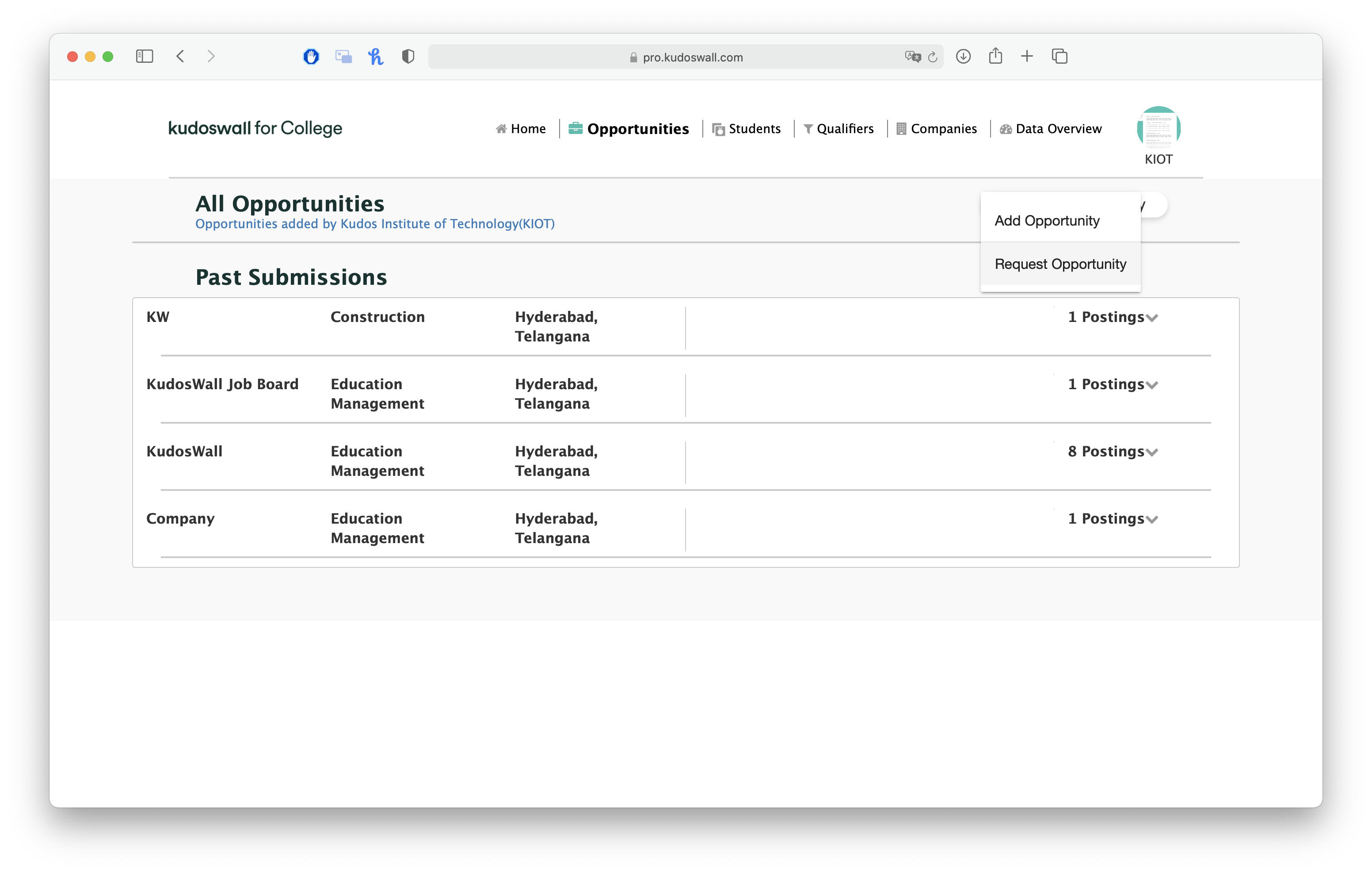Reload the page with the refresh icon
The width and height of the screenshot is (1372, 873).
pyautogui.click(x=933, y=57)
